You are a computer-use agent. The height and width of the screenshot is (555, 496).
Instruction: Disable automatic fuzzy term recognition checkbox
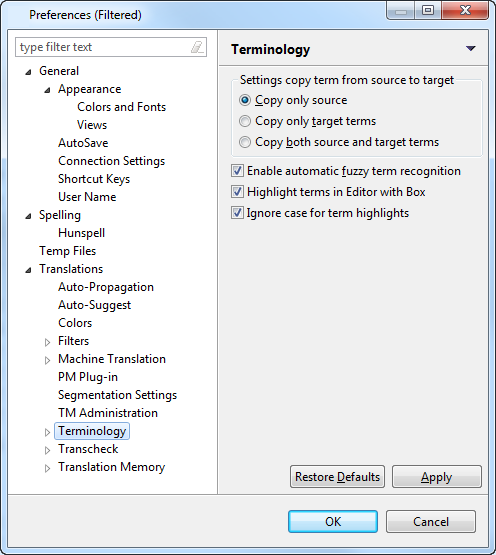pos(237,171)
